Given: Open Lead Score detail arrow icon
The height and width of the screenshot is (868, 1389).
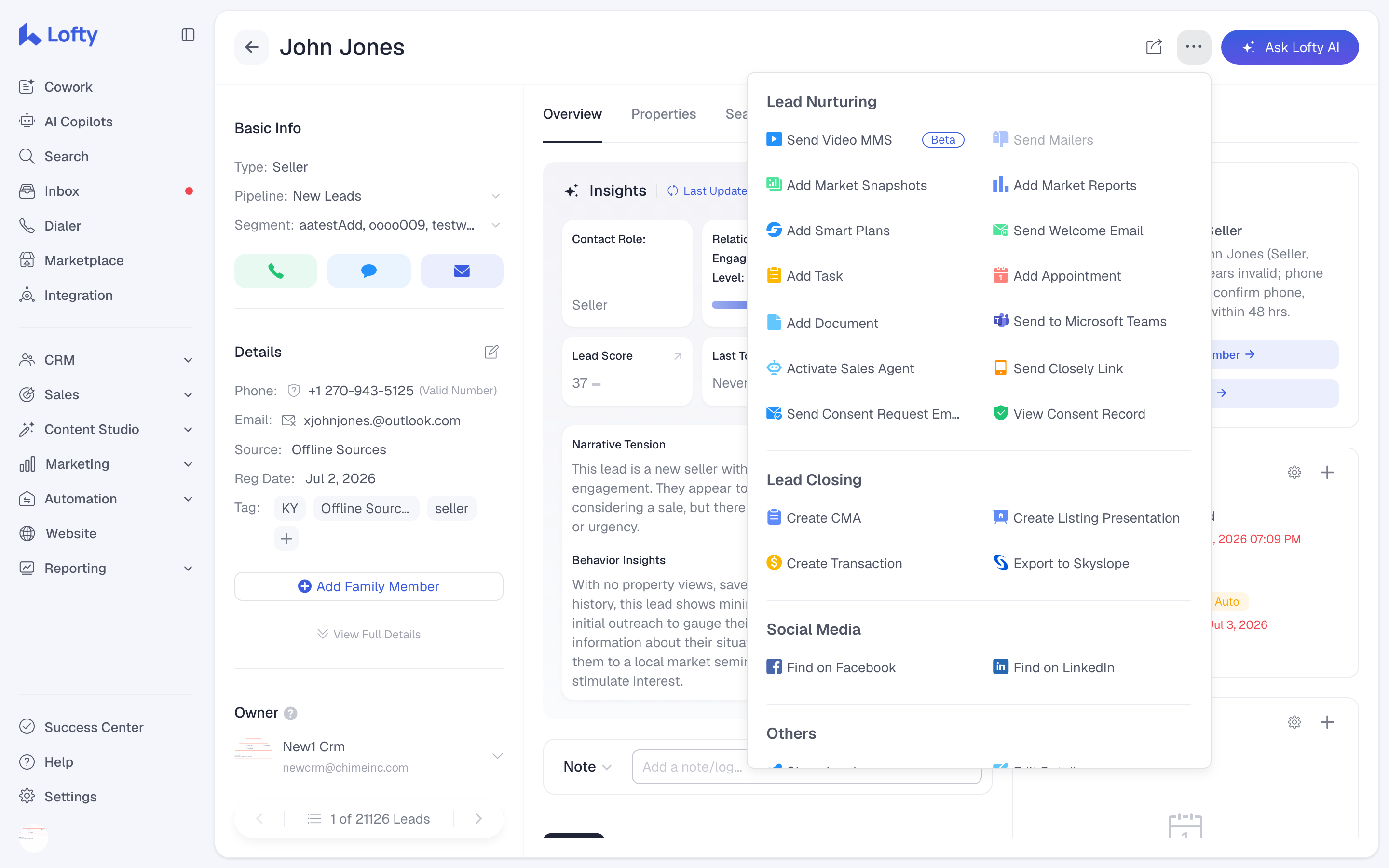Looking at the screenshot, I should pos(678,356).
